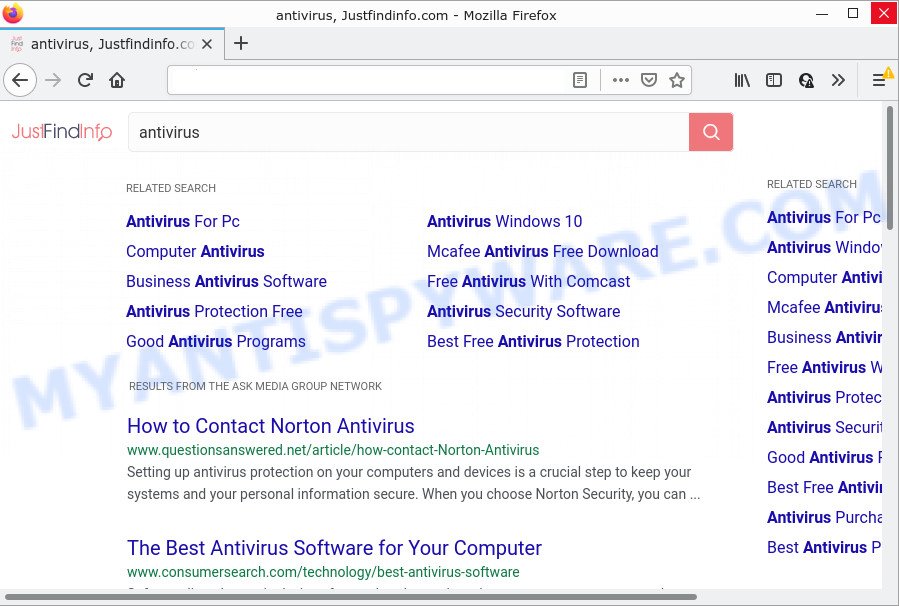Open sidebar Best Antivirus P... link
This screenshot has height=606, width=899.
[824, 547]
